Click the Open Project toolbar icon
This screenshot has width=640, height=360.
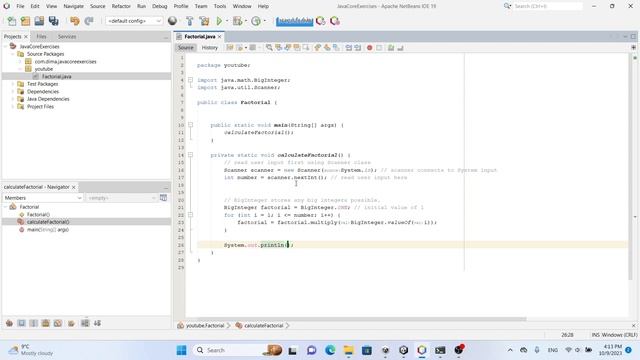(x=39, y=21)
